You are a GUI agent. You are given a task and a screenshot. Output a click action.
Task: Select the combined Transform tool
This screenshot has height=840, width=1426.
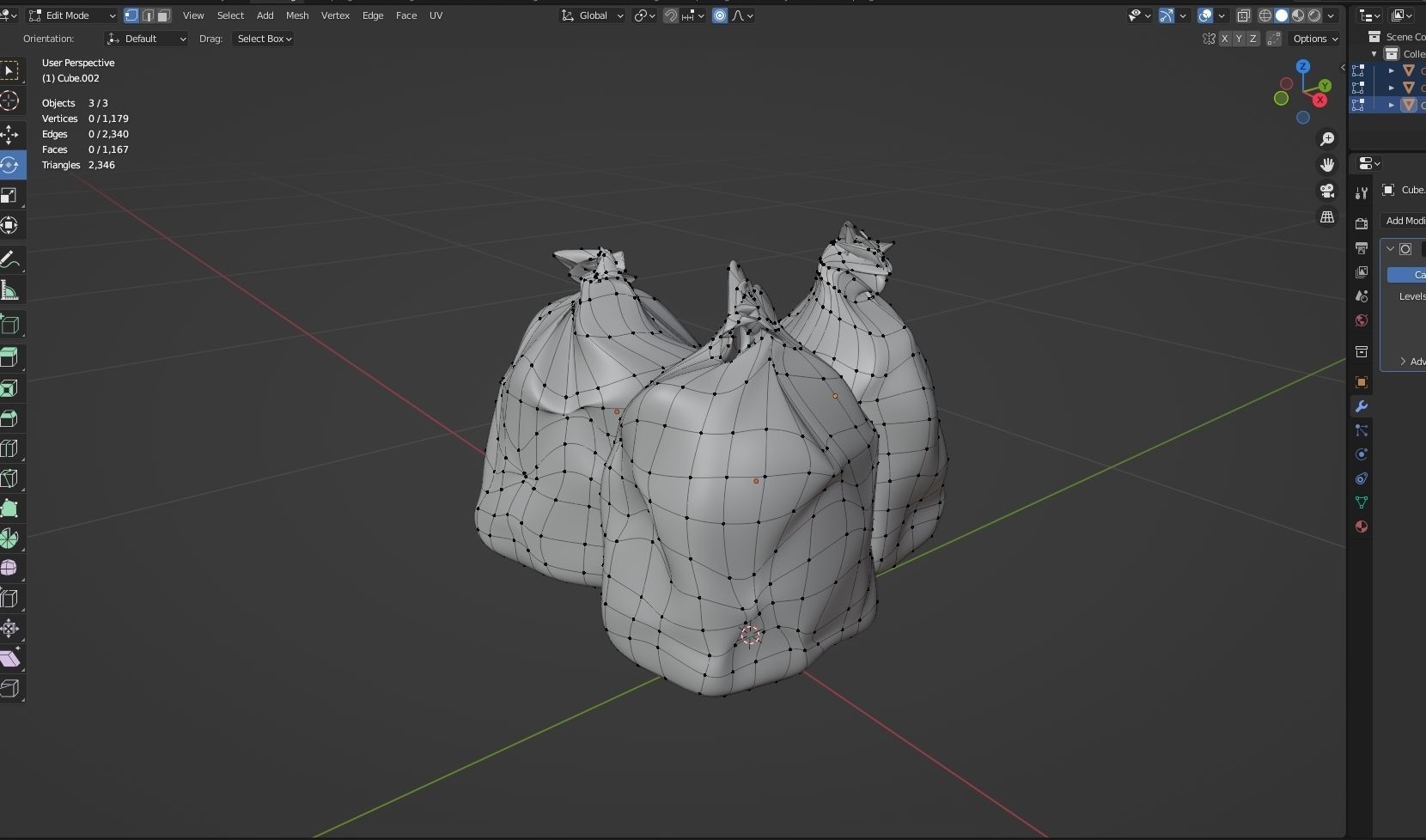click(x=9, y=225)
